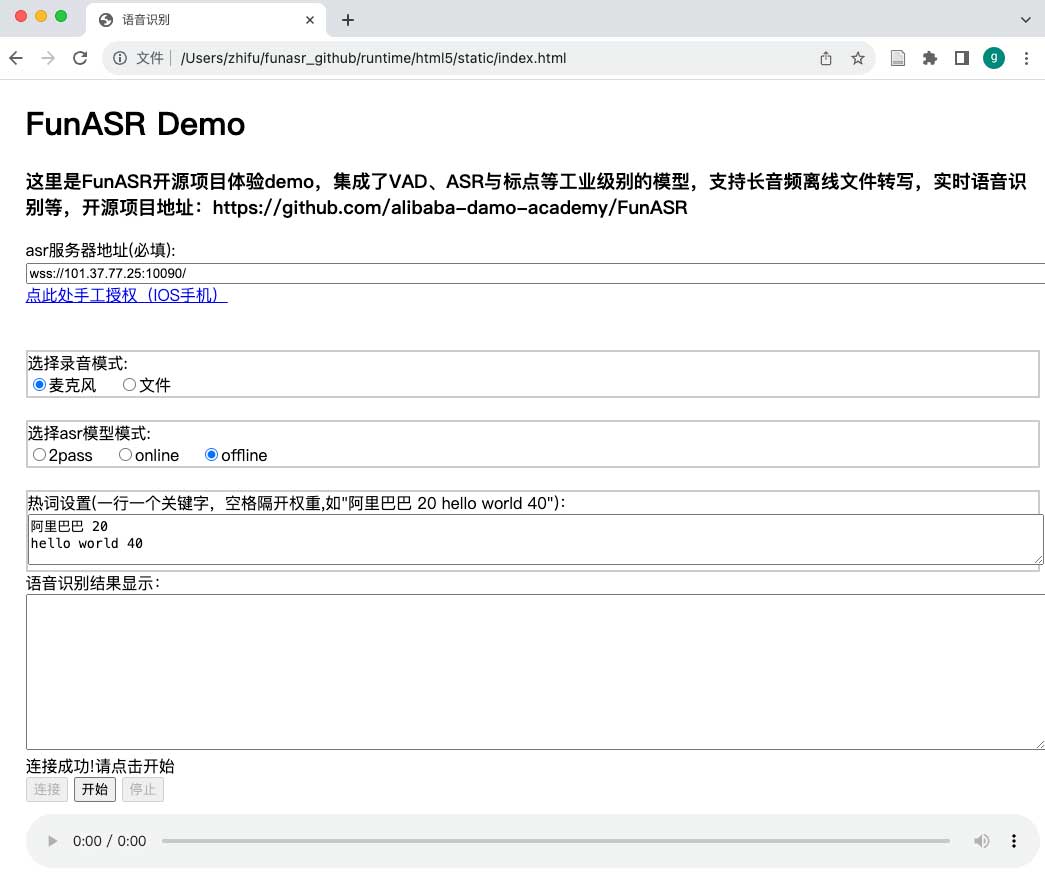This screenshot has height=895, width=1045.
Task: Expand the tab search chevron
Action: (1026, 20)
